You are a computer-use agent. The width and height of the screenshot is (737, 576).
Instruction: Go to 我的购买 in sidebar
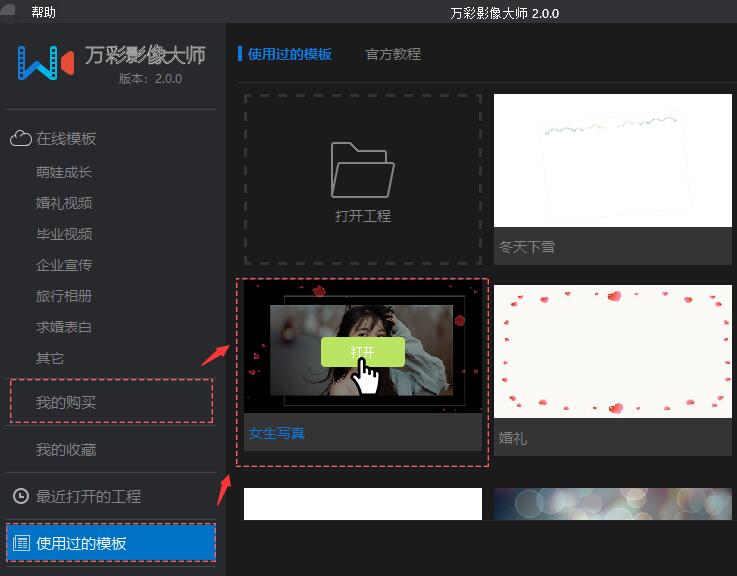(x=66, y=403)
